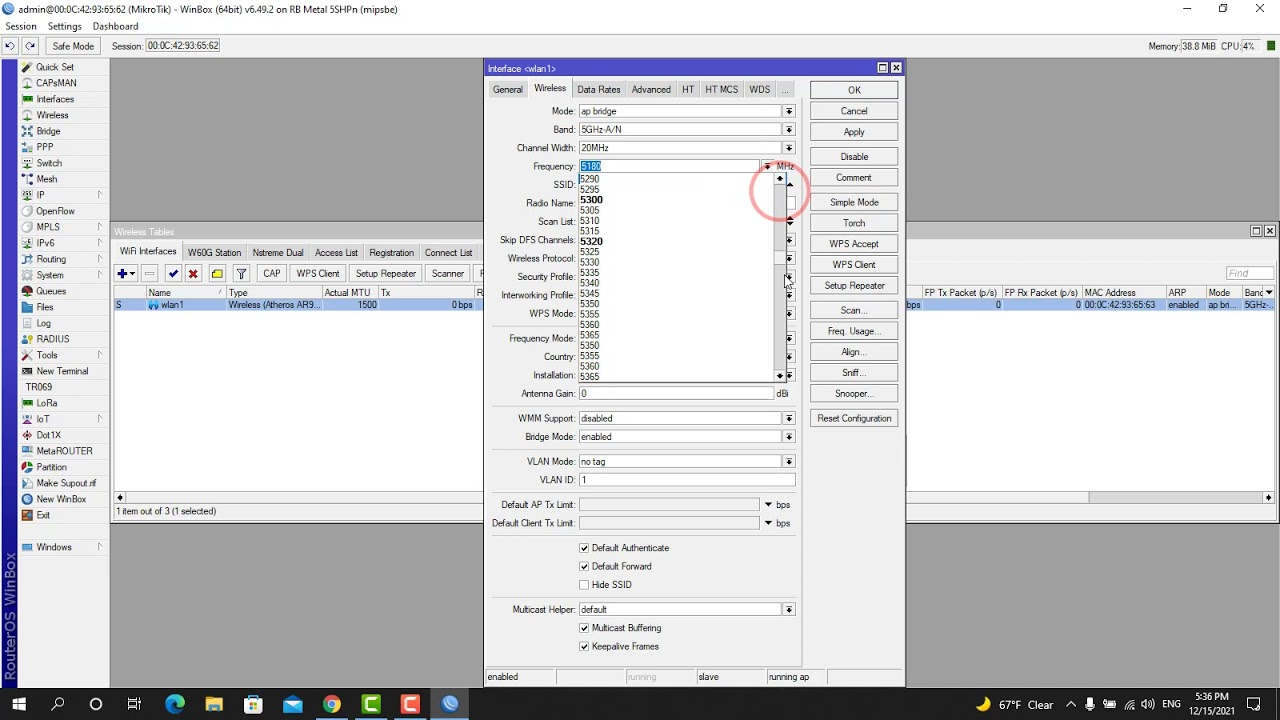The height and width of the screenshot is (720, 1280).
Task: Toggle the Multicast Buffering checkbox
Action: coord(584,628)
